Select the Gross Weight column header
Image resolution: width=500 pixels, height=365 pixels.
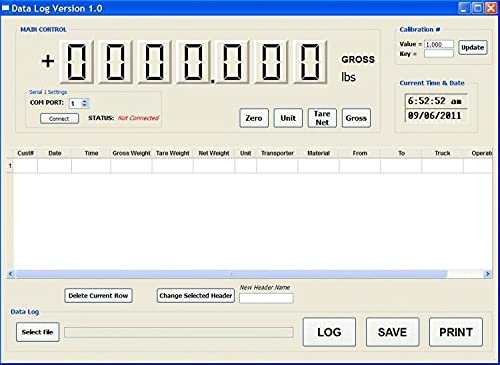tap(131, 153)
